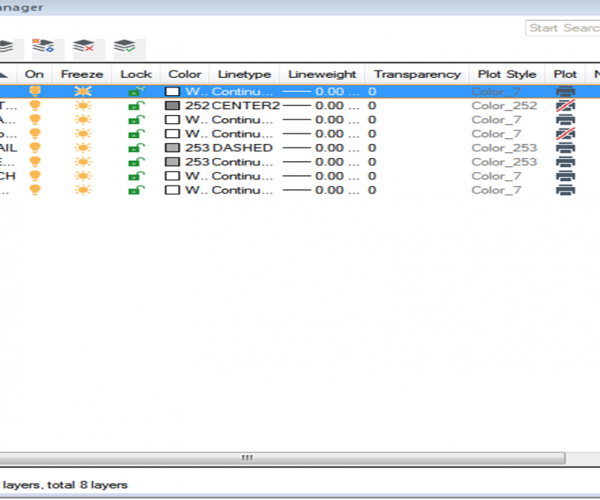Open the DASHED linetype selector
The width and height of the screenshot is (600, 500).
(x=242, y=147)
